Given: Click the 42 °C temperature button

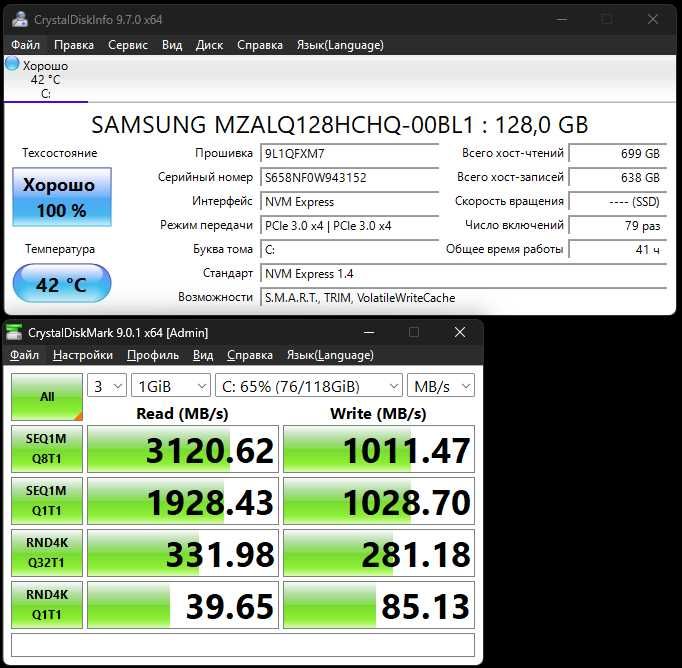Looking at the screenshot, I should pyautogui.click(x=62, y=284).
